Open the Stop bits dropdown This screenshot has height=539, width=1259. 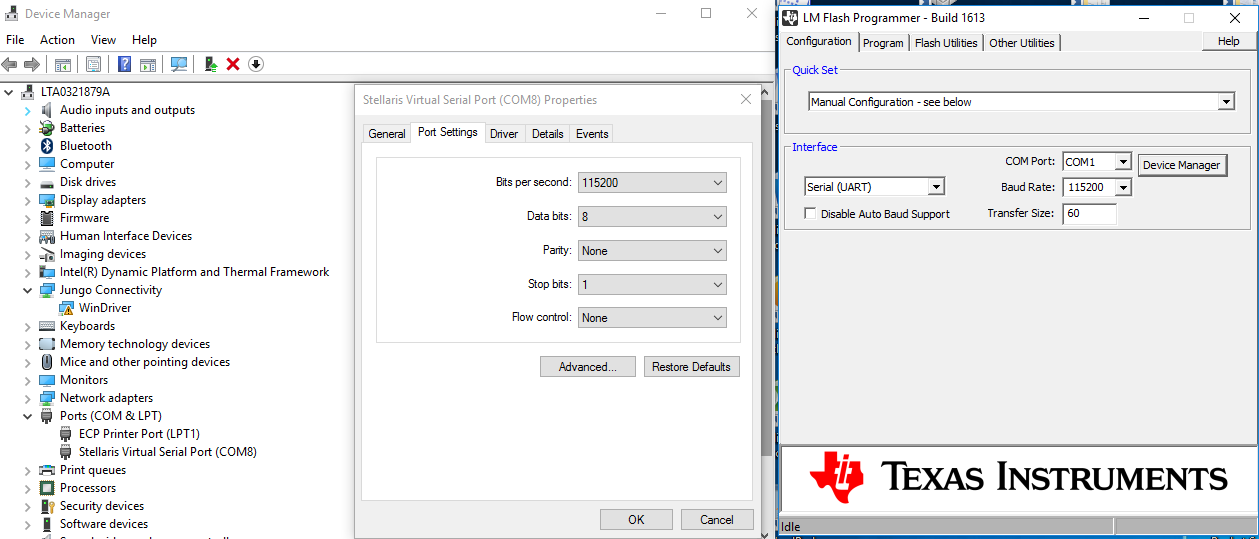[x=652, y=284]
